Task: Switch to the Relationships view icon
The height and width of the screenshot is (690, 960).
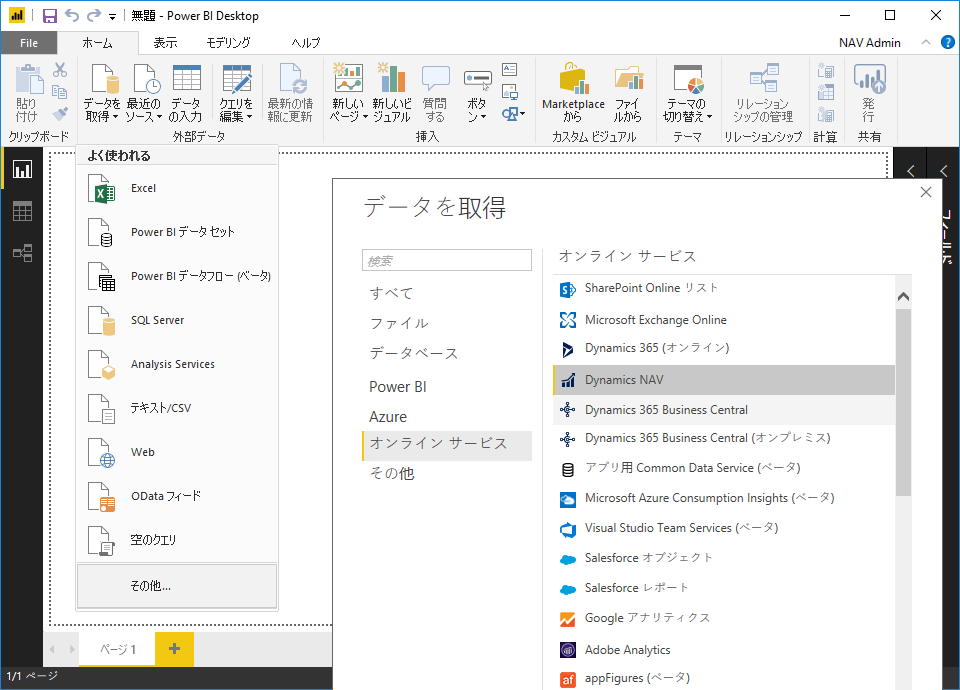Action: pyautogui.click(x=23, y=253)
